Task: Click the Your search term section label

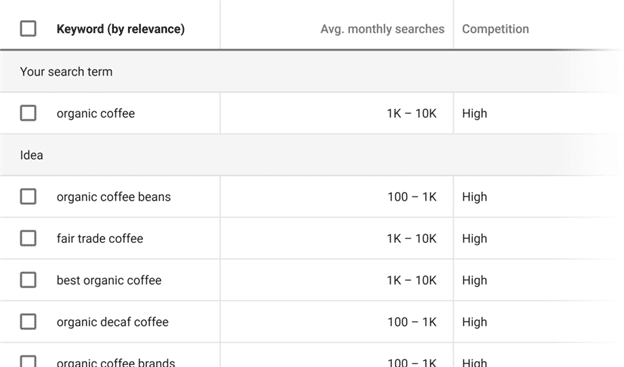Action: click(x=66, y=72)
